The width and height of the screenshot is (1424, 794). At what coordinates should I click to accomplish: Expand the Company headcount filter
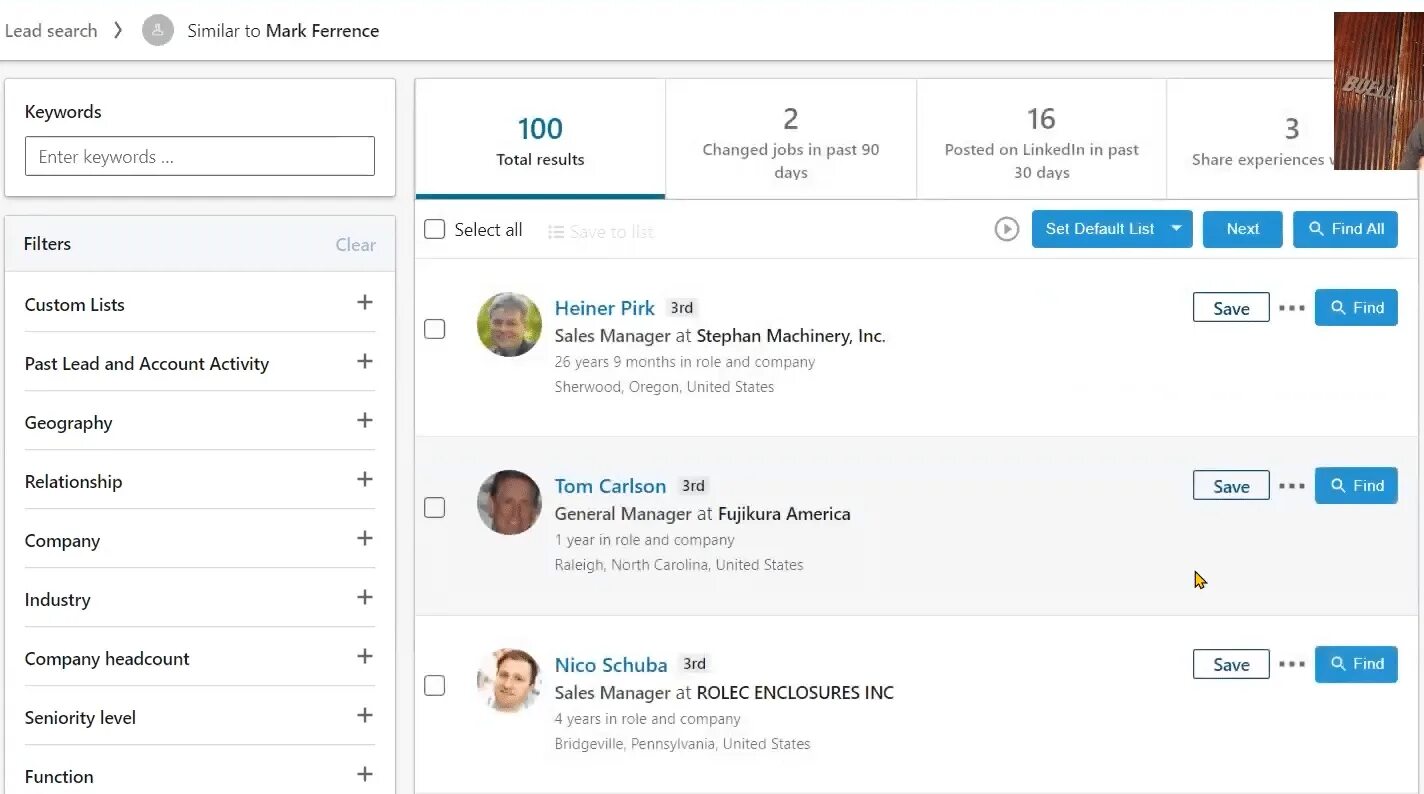coord(364,657)
